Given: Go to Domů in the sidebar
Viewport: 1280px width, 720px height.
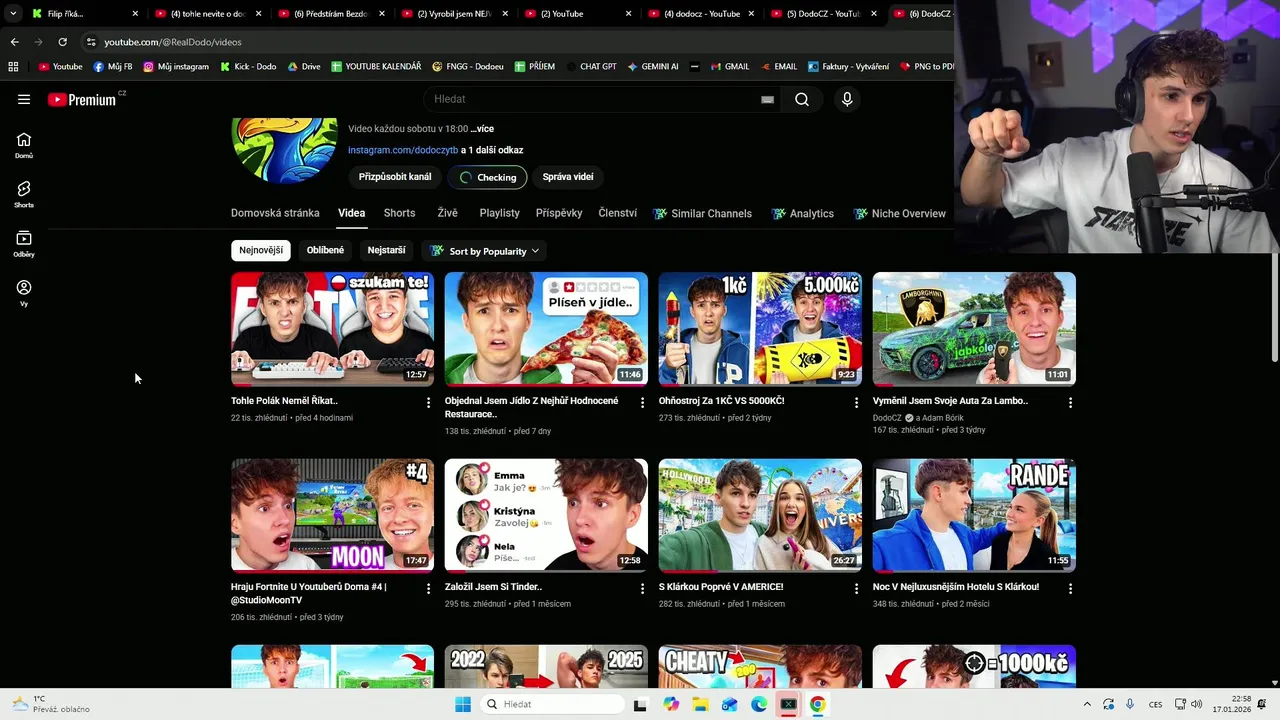Looking at the screenshot, I should pos(24,145).
